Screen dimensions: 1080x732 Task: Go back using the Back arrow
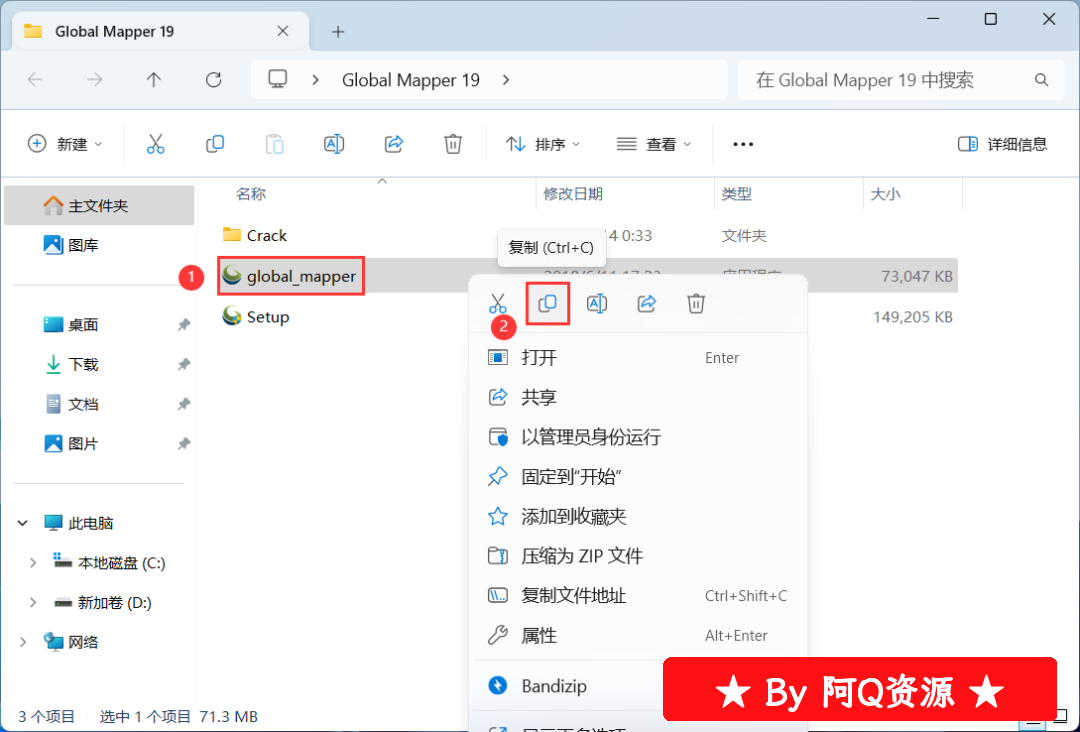click(x=35, y=80)
